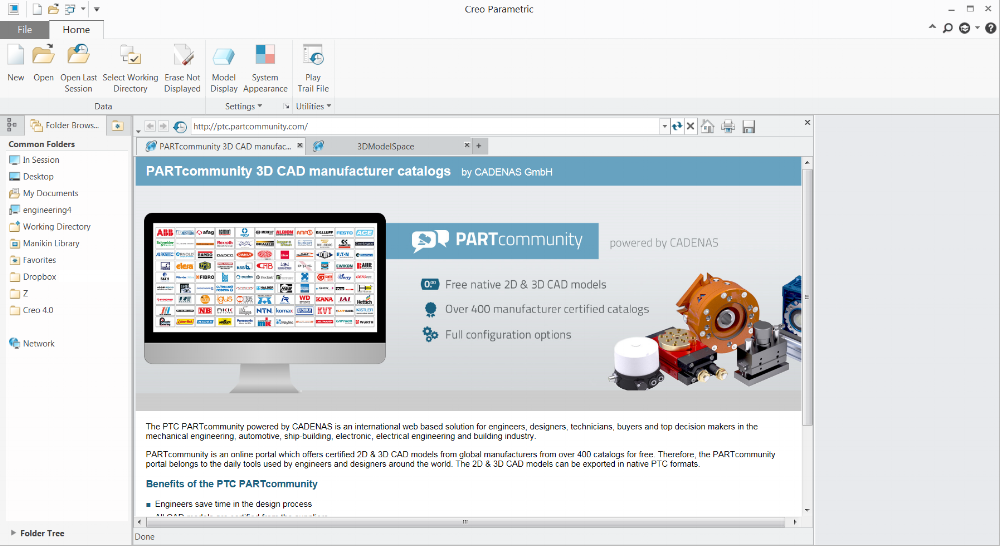The height and width of the screenshot is (546, 1000).
Task: Open Network location
Action: click(x=32, y=343)
